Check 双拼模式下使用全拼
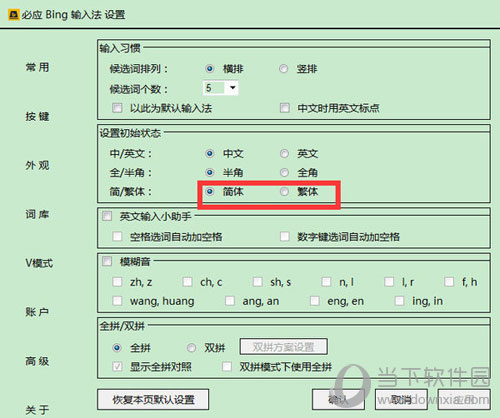This screenshot has height=418, width=500. (x=227, y=367)
